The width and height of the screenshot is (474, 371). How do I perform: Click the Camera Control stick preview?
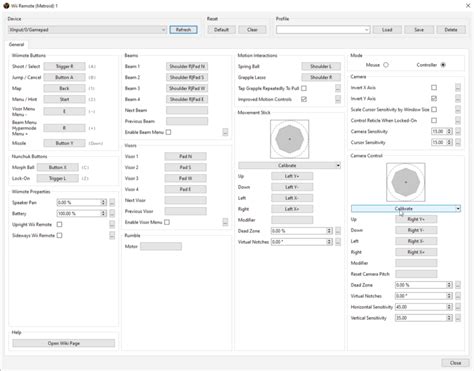pyautogui.click(x=406, y=182)
